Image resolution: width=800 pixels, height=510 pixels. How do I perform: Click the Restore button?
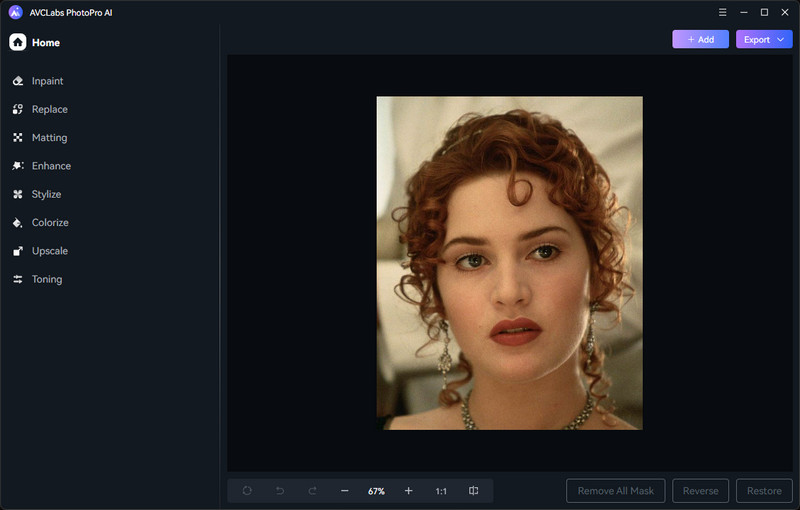[764, 491]
